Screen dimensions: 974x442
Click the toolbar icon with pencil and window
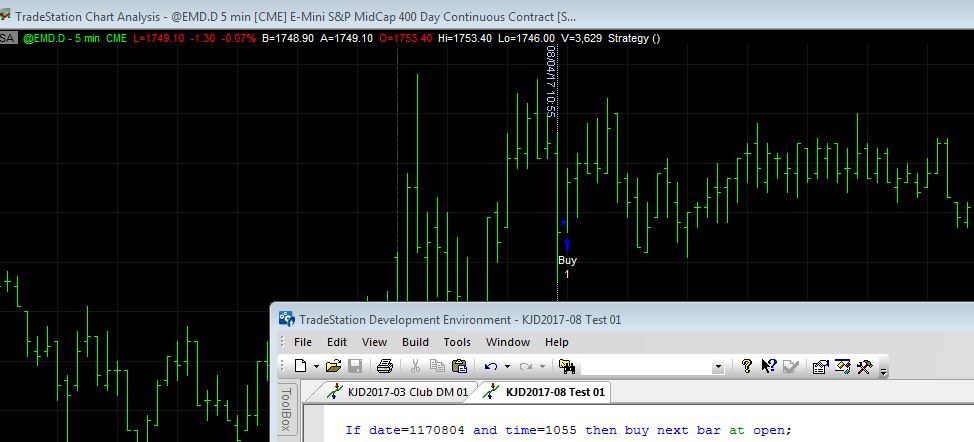[x=843, y=366]
